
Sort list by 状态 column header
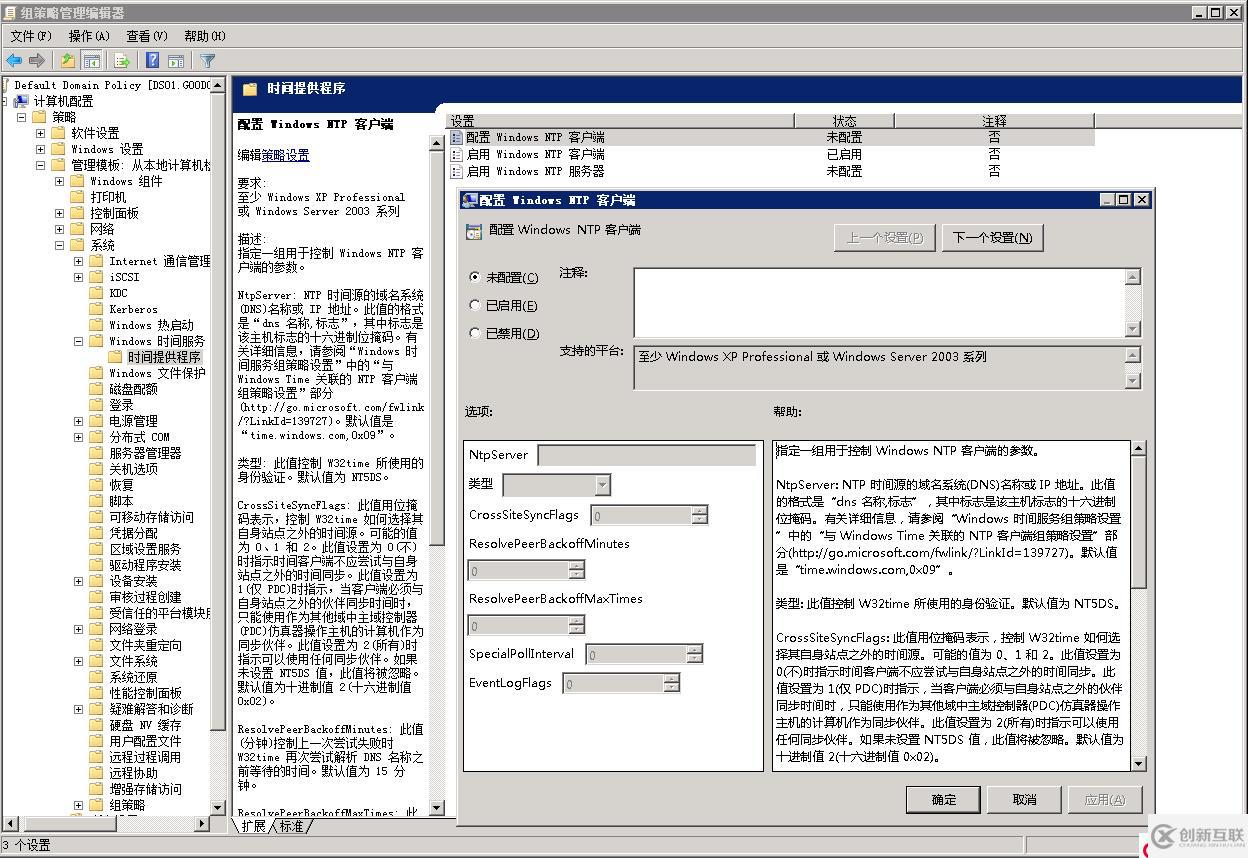click(x=844, y=121)
